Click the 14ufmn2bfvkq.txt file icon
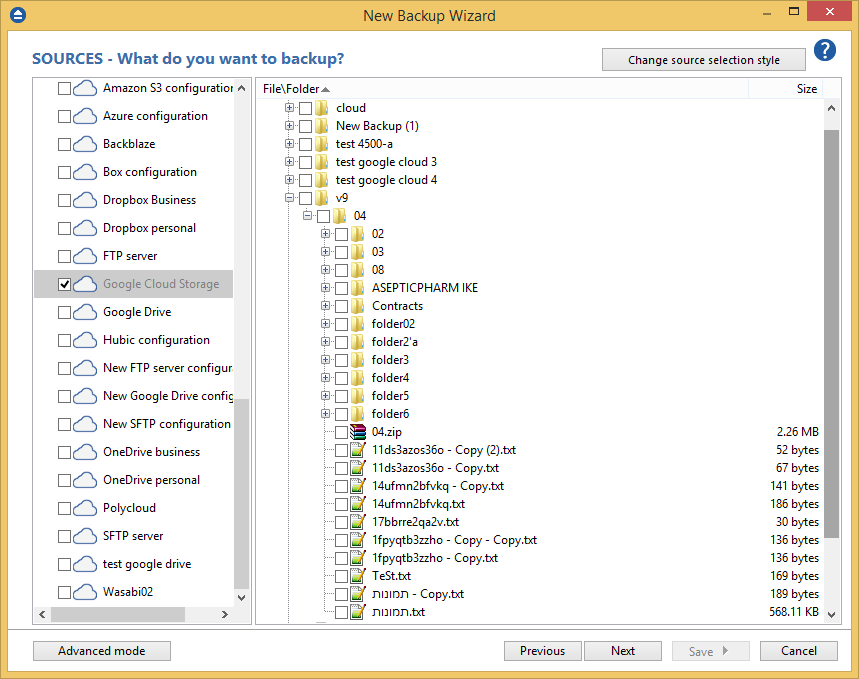Screen dimensions: 859x679 pos(358,504)
